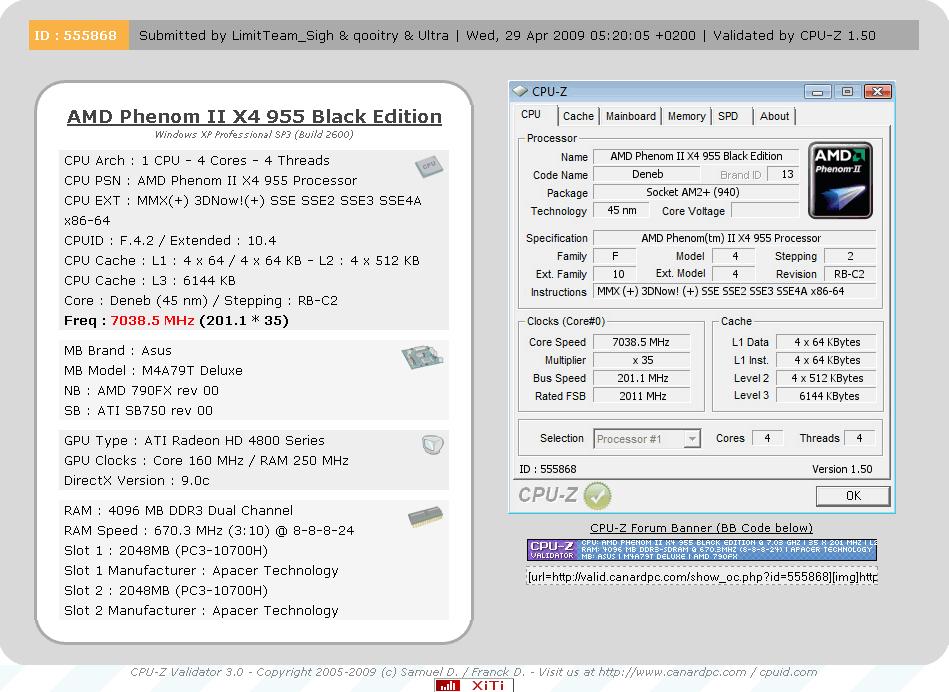949x692 pixels.
Task: Open the Memory tab
Action: (x=686, y=116)
